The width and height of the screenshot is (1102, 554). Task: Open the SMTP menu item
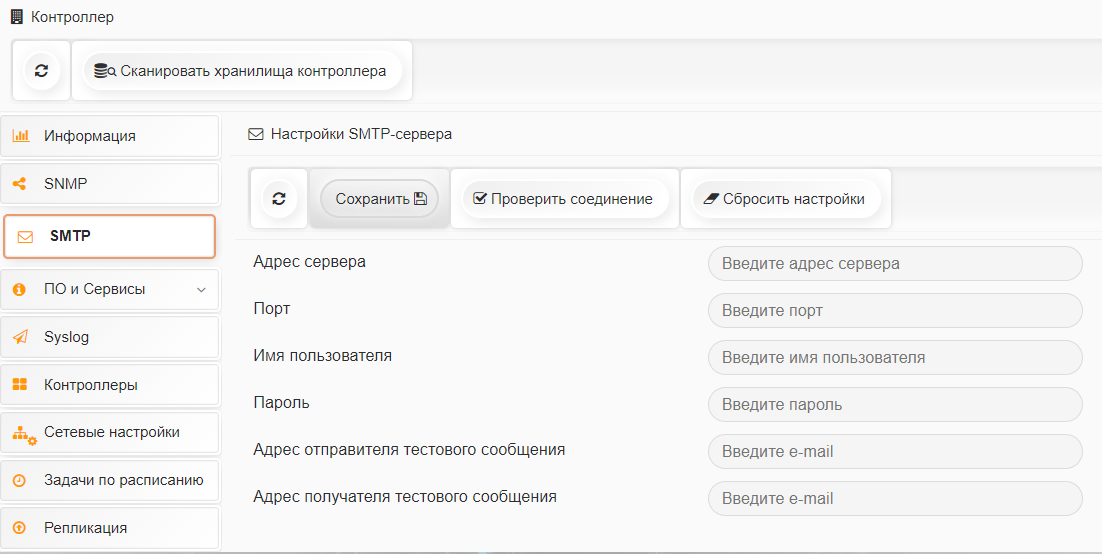point(109,236)
